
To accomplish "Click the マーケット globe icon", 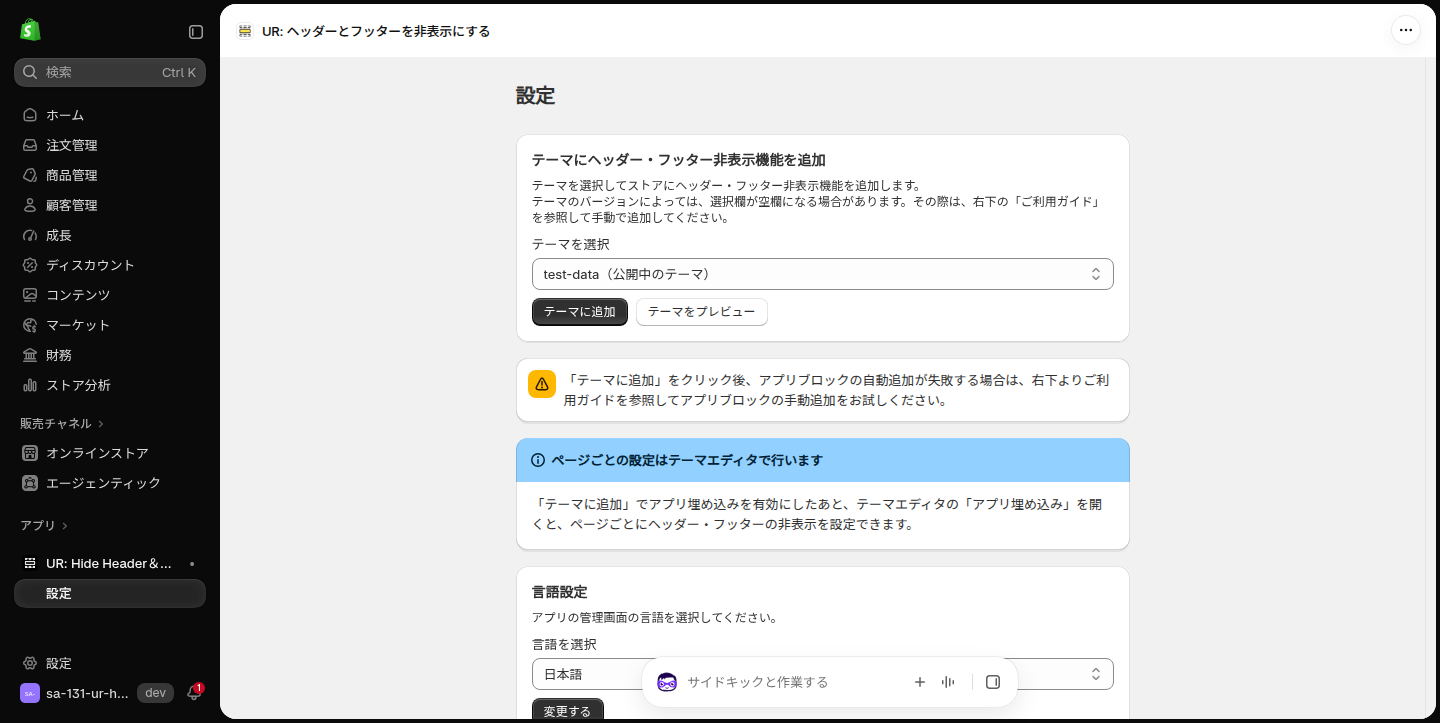I will point(30,325).
